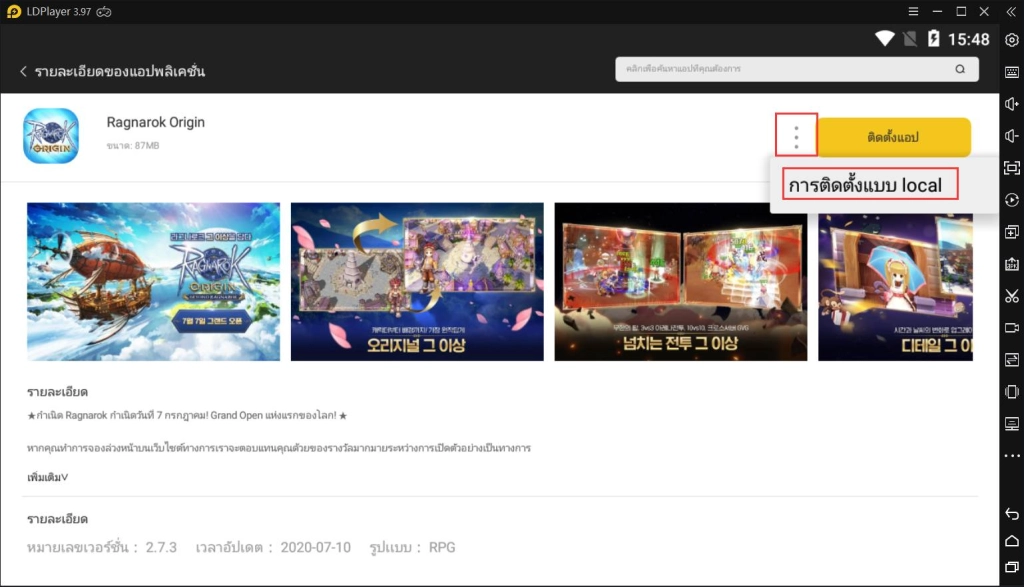Click yellow install app button
The width and height of the screenshot is (1024, 587).
(893, 137)
